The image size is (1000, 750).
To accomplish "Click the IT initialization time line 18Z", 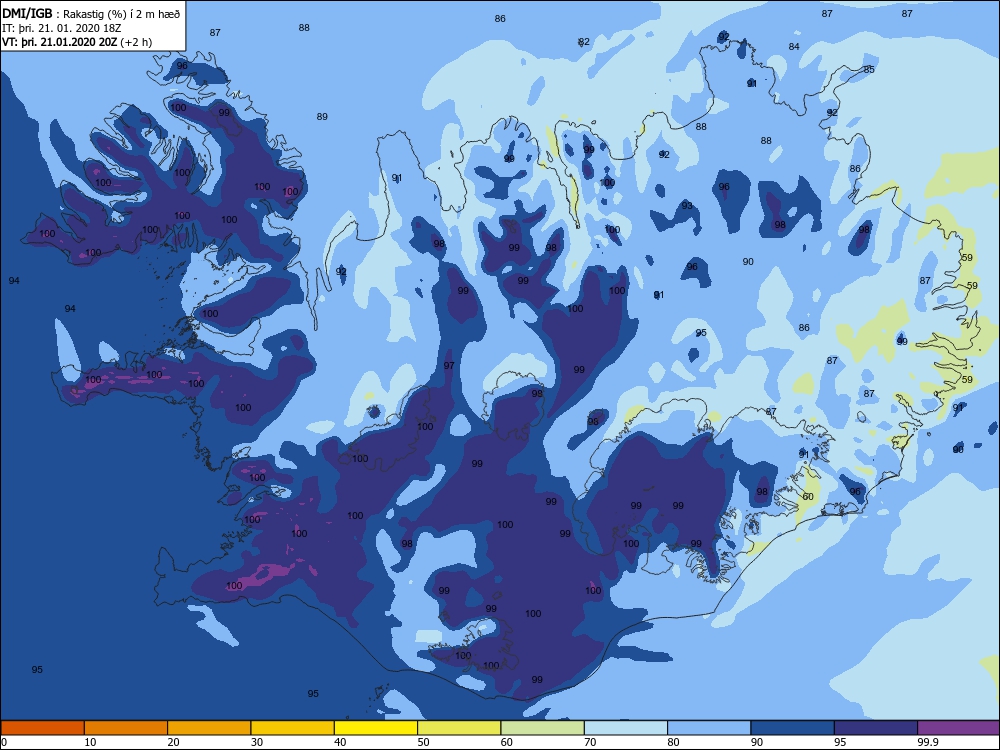I will click(62, 28).
